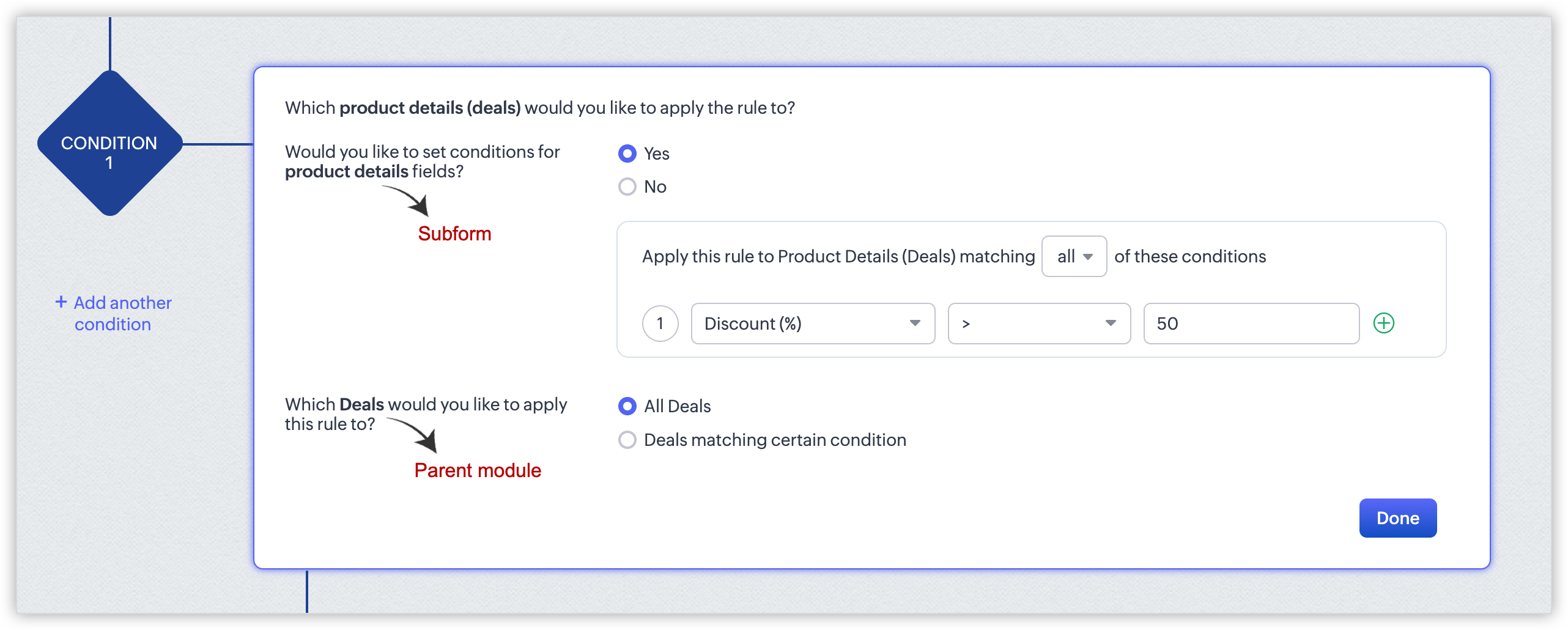This screenshot has width=1568, height=630.
Task: Click the green plus add-criteria icon
Action: [x=1383, y=323]
